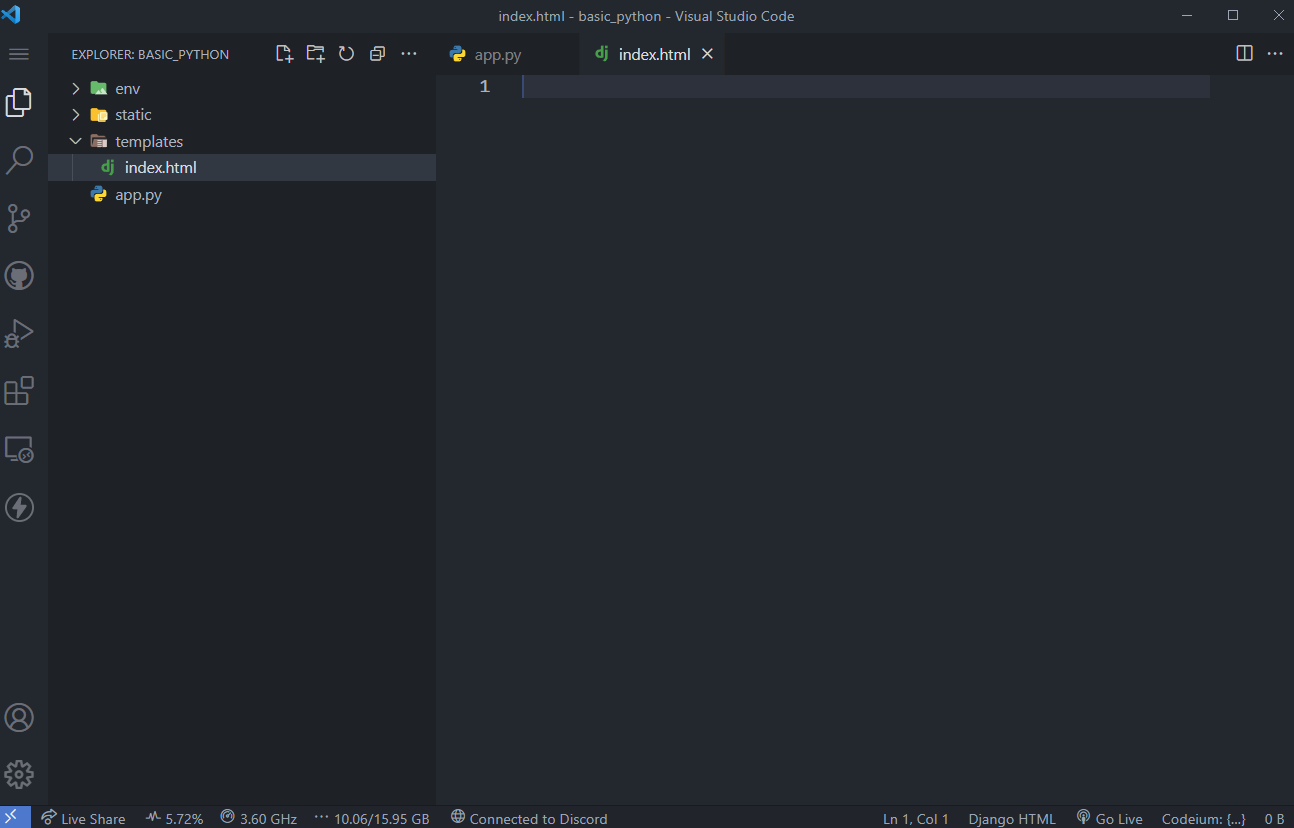
Task: Select the index.html editor tab
Action: pyautogui.click(x=654, y=54)
